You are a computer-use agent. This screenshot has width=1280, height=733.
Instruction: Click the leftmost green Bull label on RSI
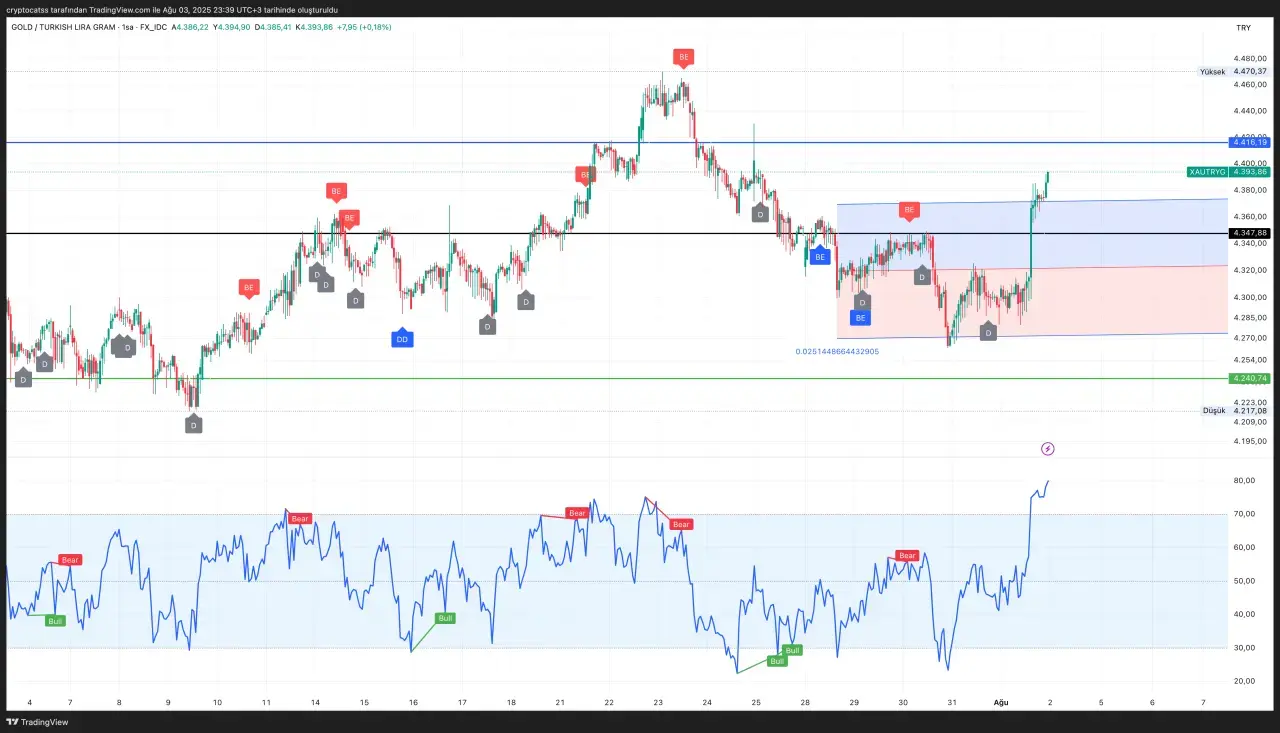(55, 621)
